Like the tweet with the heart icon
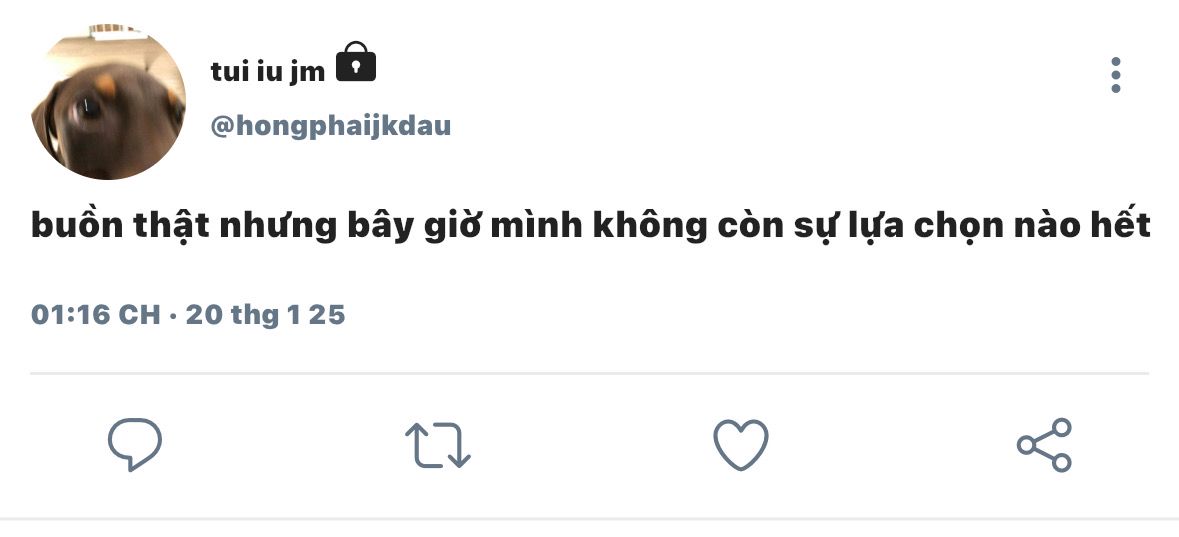This screenshot has width=1179, height=537. pyautogui.click(x=741, y=444)
